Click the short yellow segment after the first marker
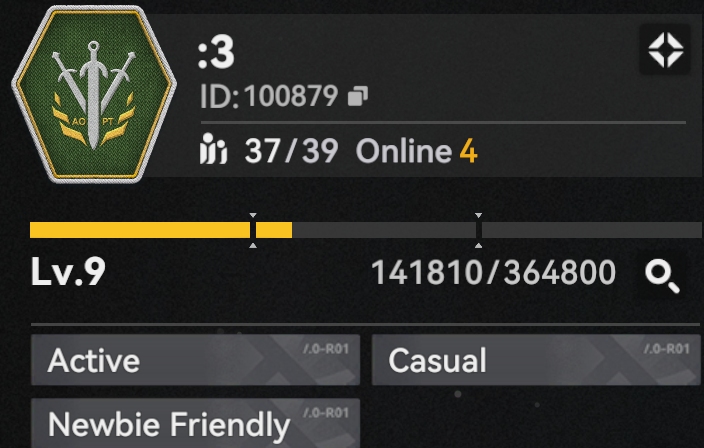 (274, 230)
